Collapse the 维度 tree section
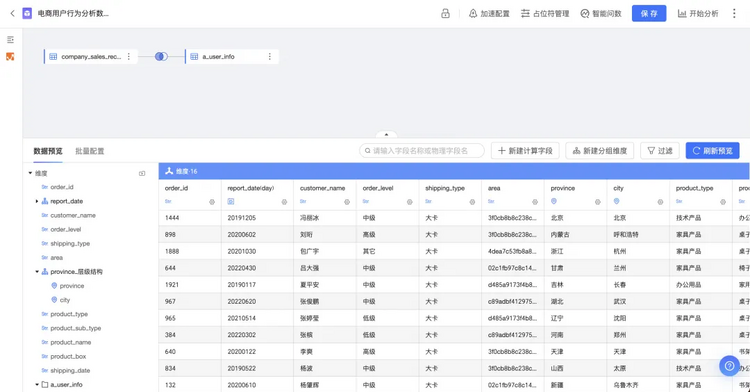The width and height of the screenshot is (750, 392). (31, 173)
